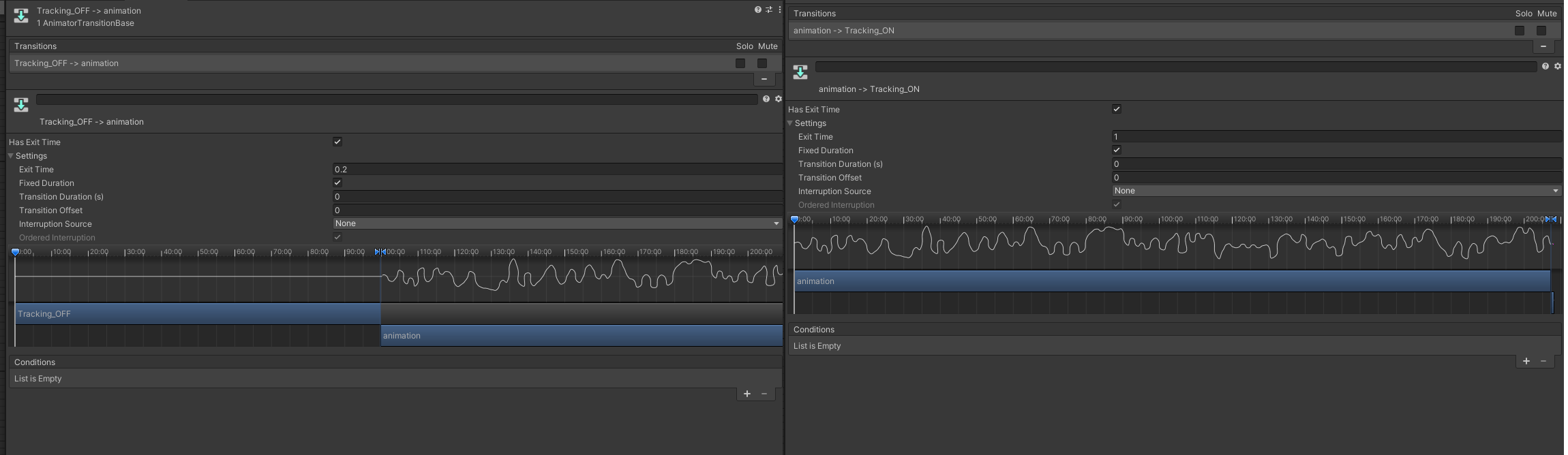Click Ordered Interruption checkbox in right panel
This screenshot has height=455, width=1568.
coord(1117,204)
